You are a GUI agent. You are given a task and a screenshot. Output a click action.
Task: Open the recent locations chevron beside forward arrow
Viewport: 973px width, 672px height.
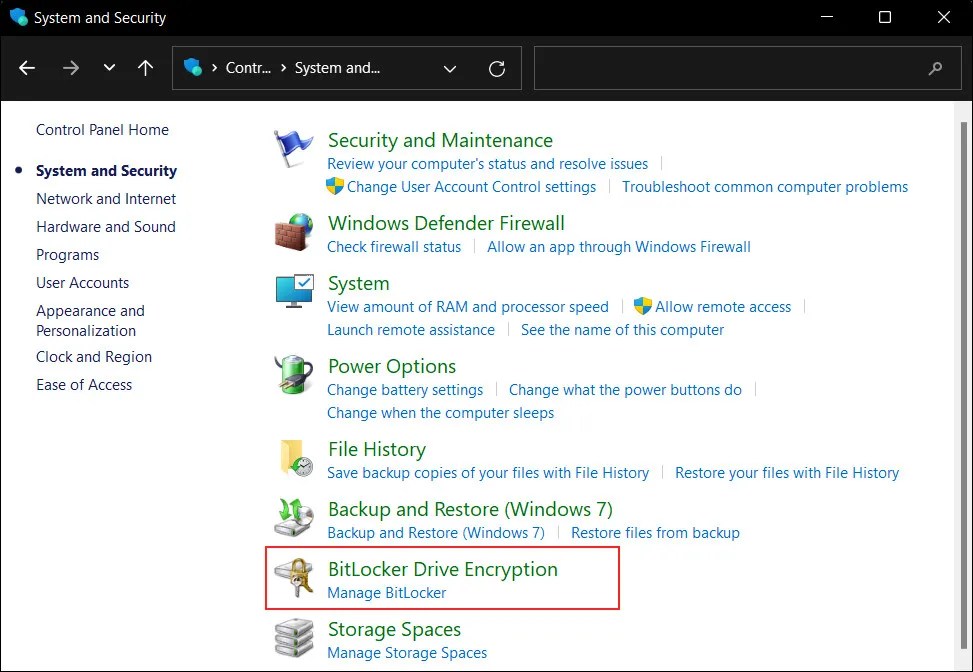(x=108, y=68)
